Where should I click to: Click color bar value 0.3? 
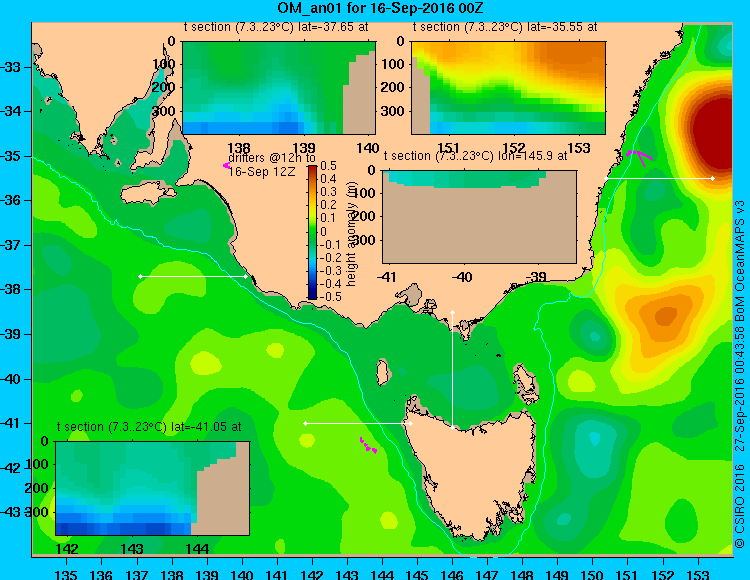[x=328, y=192]
